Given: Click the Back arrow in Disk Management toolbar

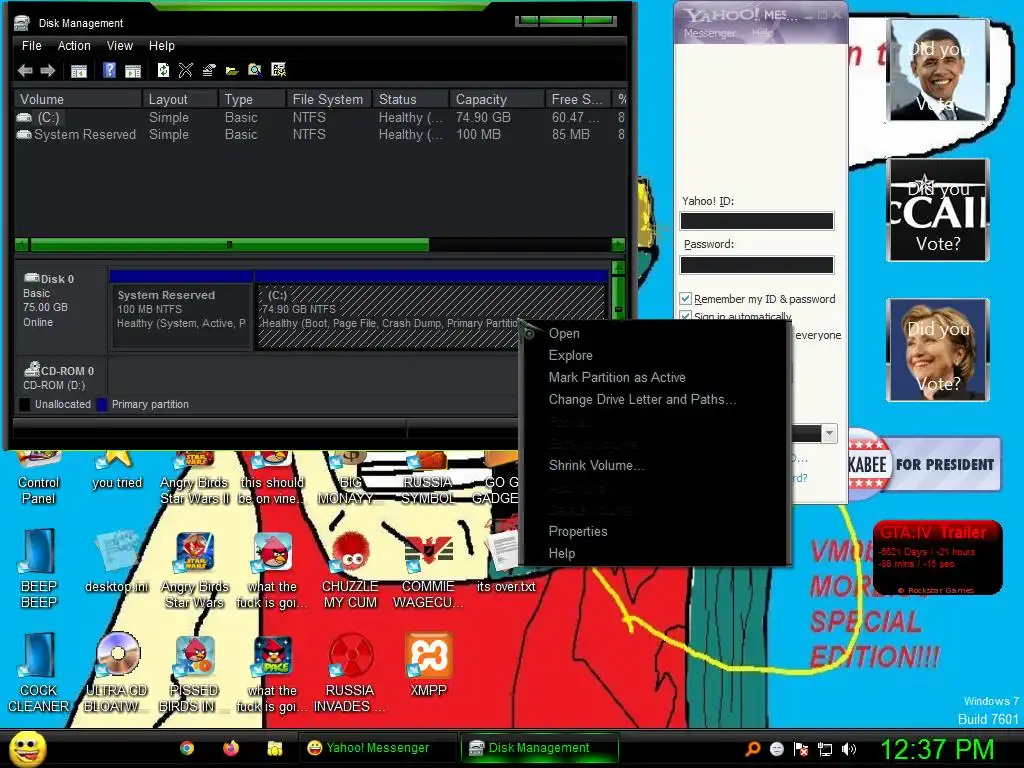Looking at the screenshot, I should (25, 71).
